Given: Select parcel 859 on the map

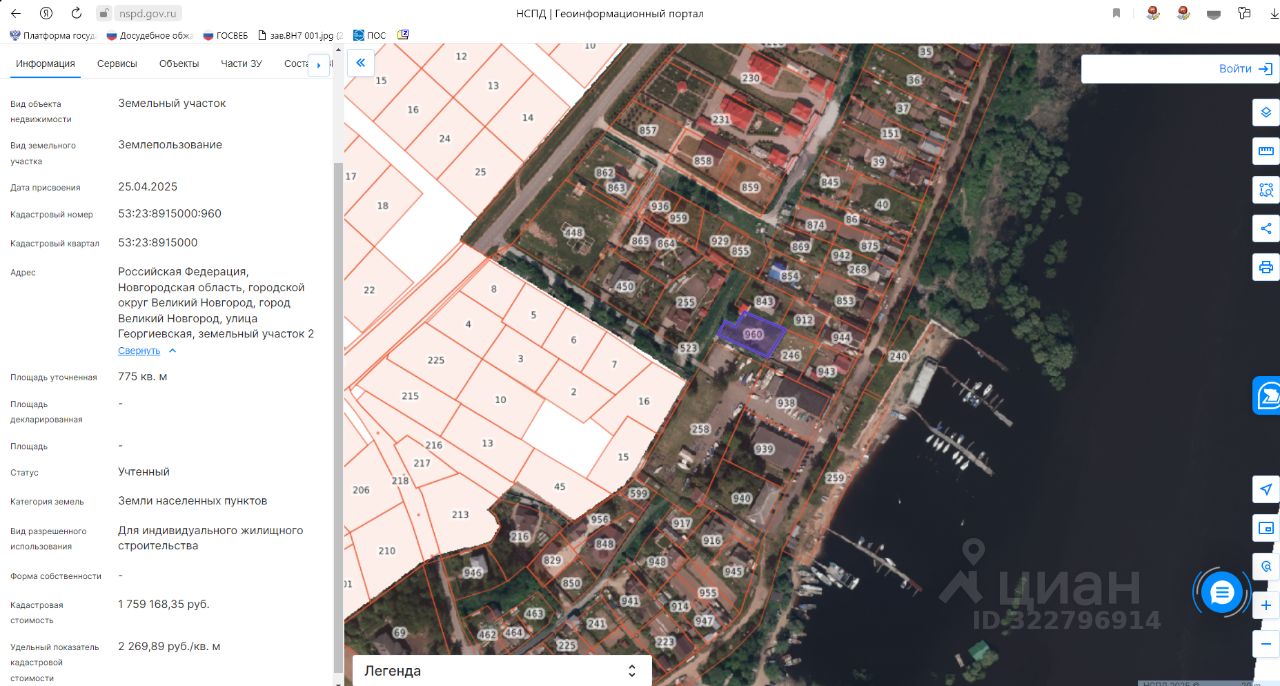Looking at the screenshot, I should click(x=750, y=187).
